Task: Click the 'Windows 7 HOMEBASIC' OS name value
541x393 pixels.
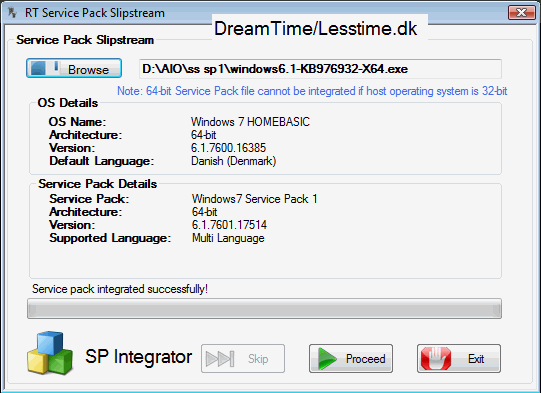Action: (250, 122)
